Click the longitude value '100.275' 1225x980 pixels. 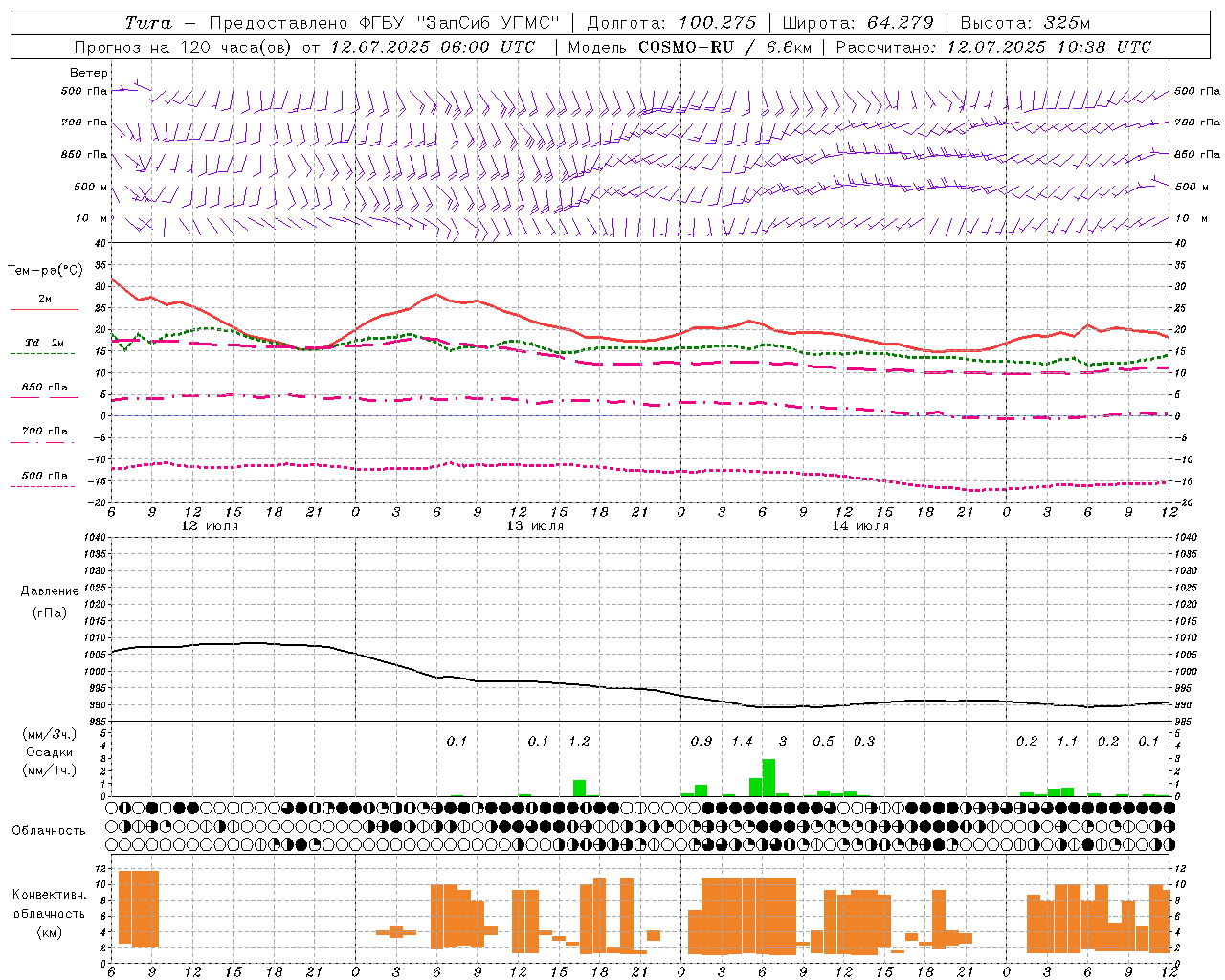click(717, 23)
